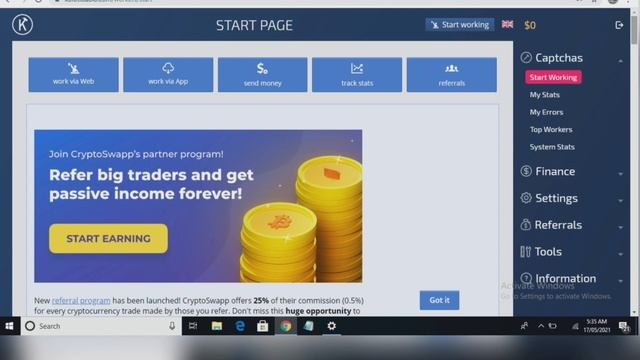Viewport: 640px width, 360px height.
Task: Click the Kolotibablo logo icon
Action: pos(22,24)
